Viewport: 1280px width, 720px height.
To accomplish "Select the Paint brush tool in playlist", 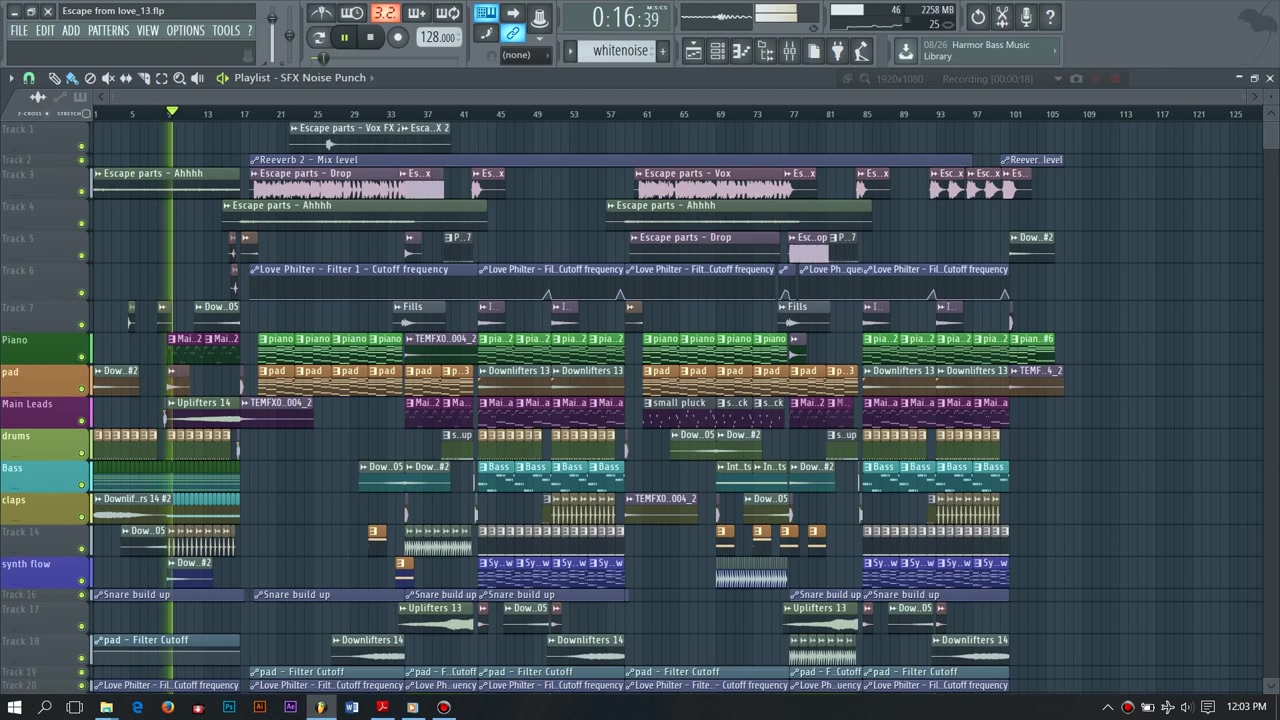I will tap(72, 78).
